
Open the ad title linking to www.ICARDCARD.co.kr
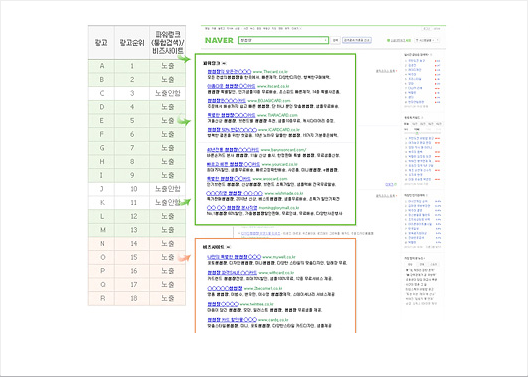click(x=232, y=130)
